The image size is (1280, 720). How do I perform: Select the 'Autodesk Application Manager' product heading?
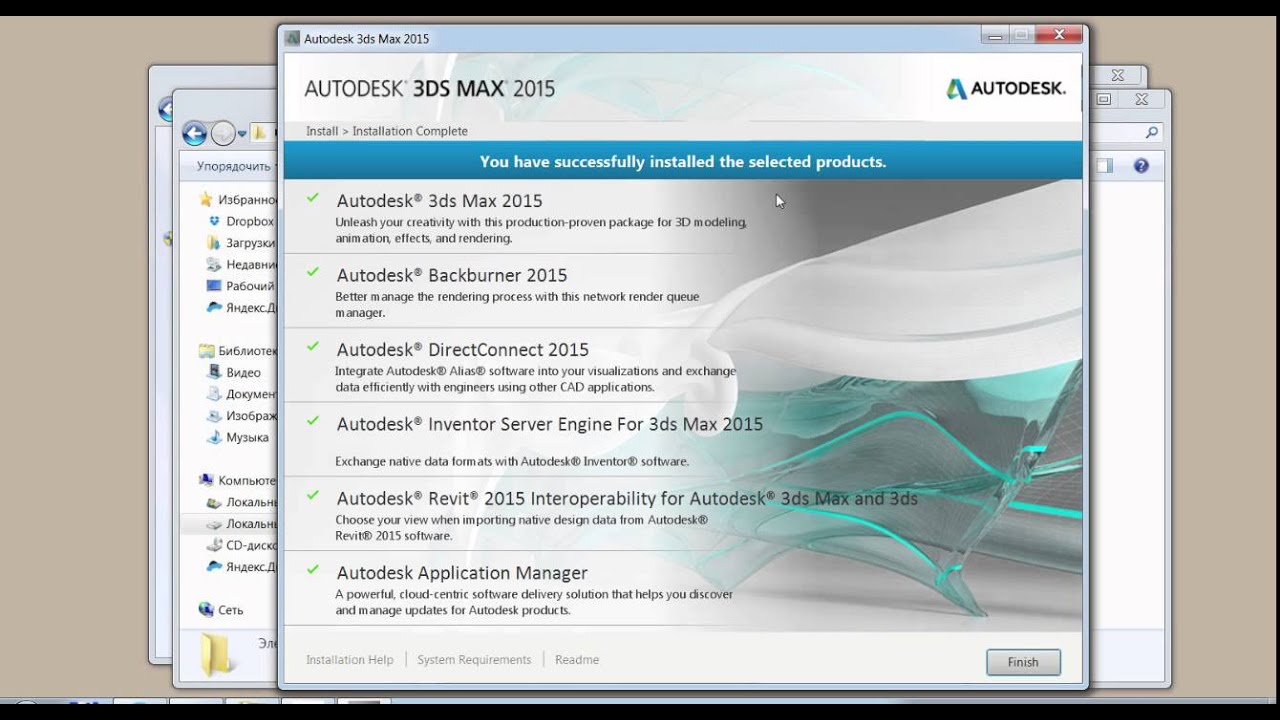462,573
